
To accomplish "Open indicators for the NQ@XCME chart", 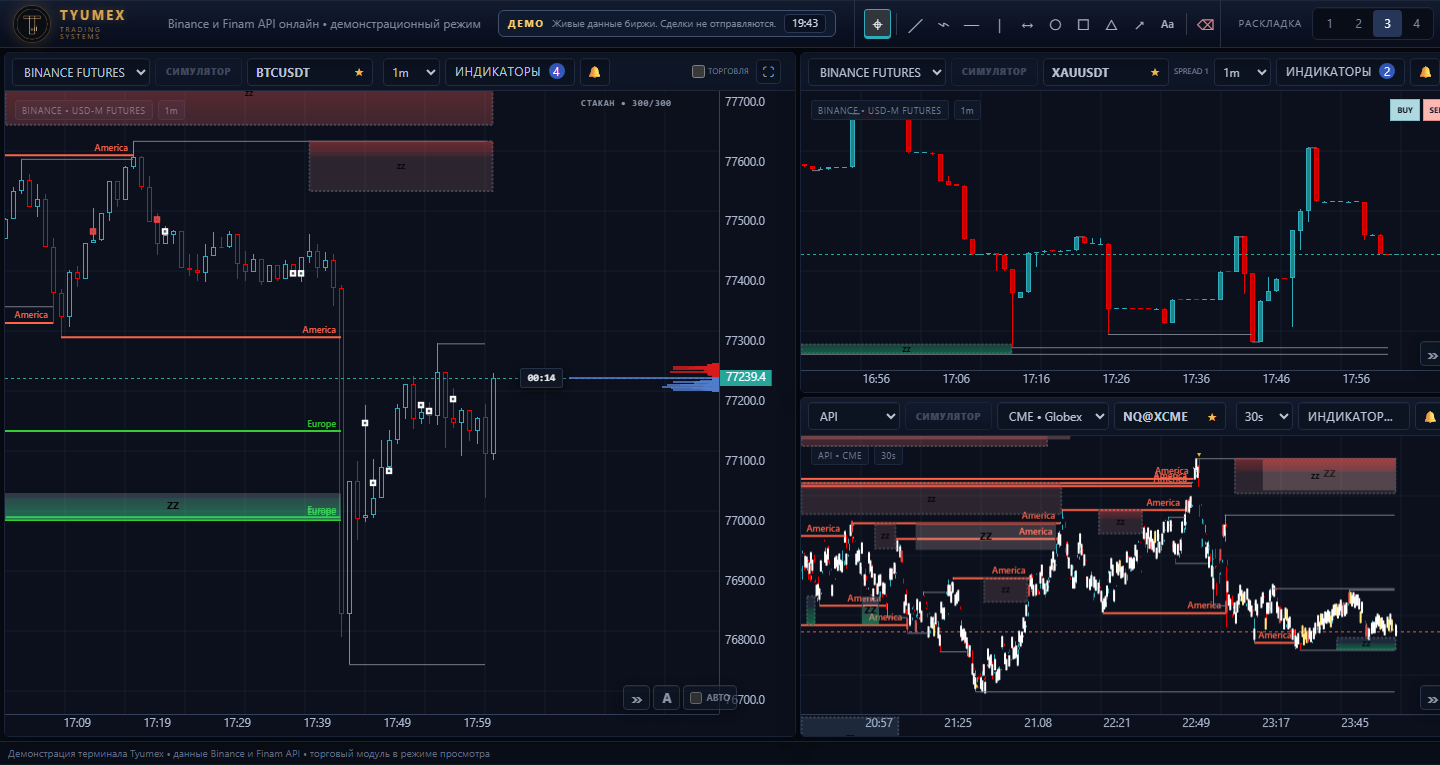I will pyautogui.click(x=1354, y=416).
